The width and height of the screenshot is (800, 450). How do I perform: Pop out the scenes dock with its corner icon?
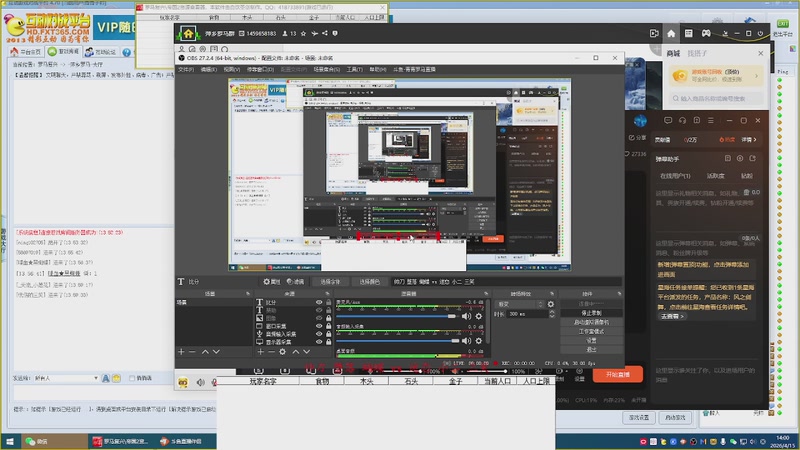click(248, 294)
